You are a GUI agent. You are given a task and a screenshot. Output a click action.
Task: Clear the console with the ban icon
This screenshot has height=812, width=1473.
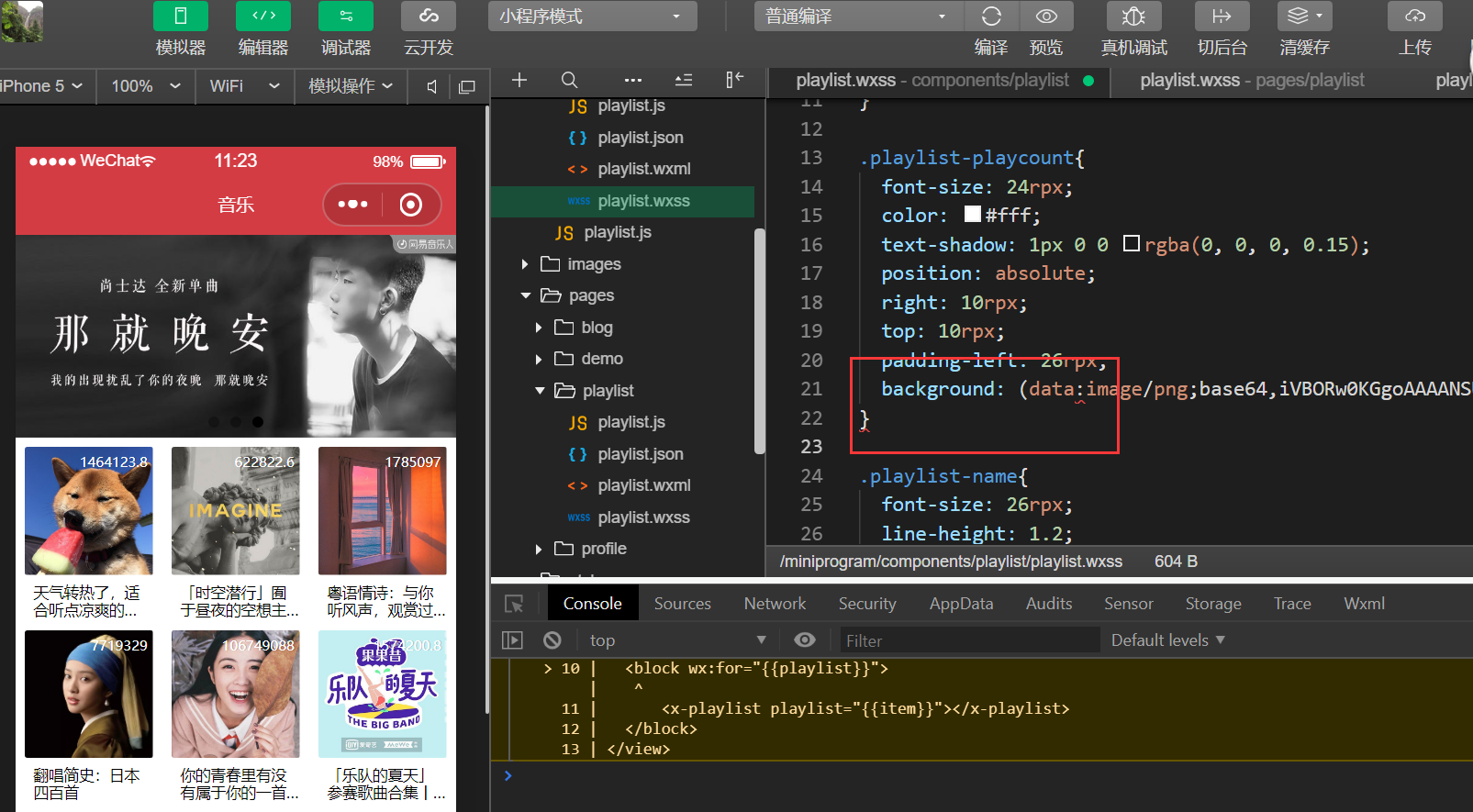552,640
